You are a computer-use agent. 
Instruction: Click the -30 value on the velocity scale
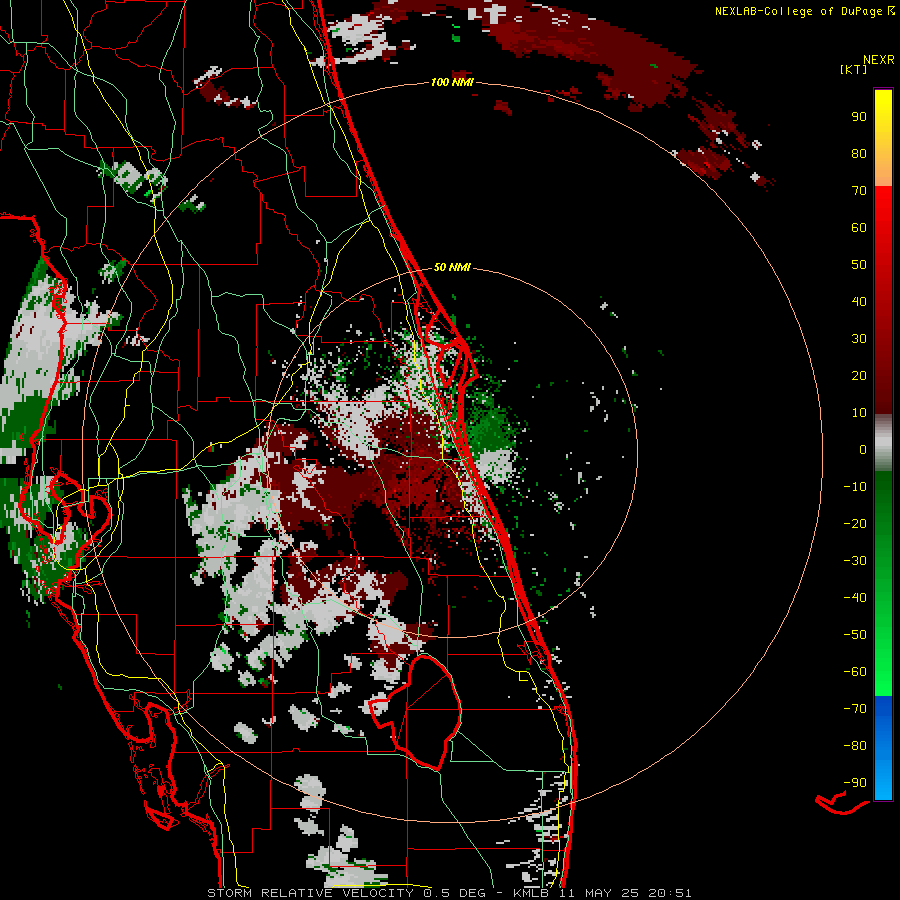click(x=855, y=561)
